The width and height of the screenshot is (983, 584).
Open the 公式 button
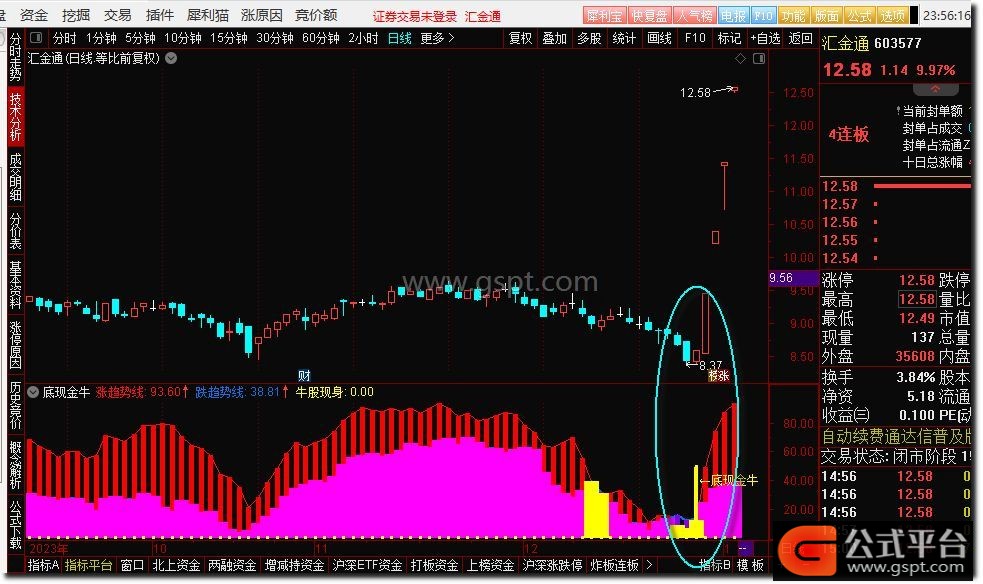(x=859, y=15)
